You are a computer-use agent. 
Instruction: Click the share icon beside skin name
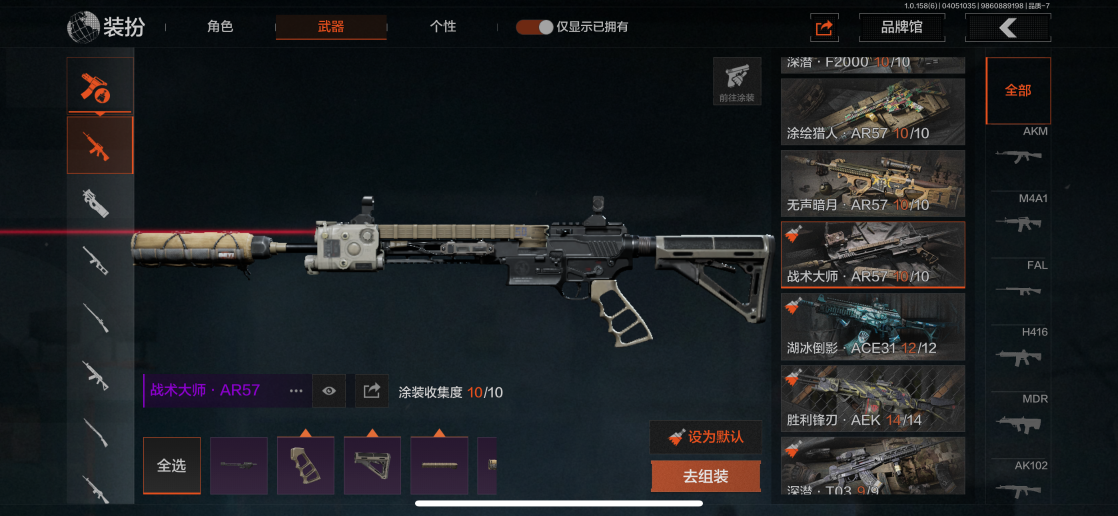pyautogui.click(x=371, y=391)
